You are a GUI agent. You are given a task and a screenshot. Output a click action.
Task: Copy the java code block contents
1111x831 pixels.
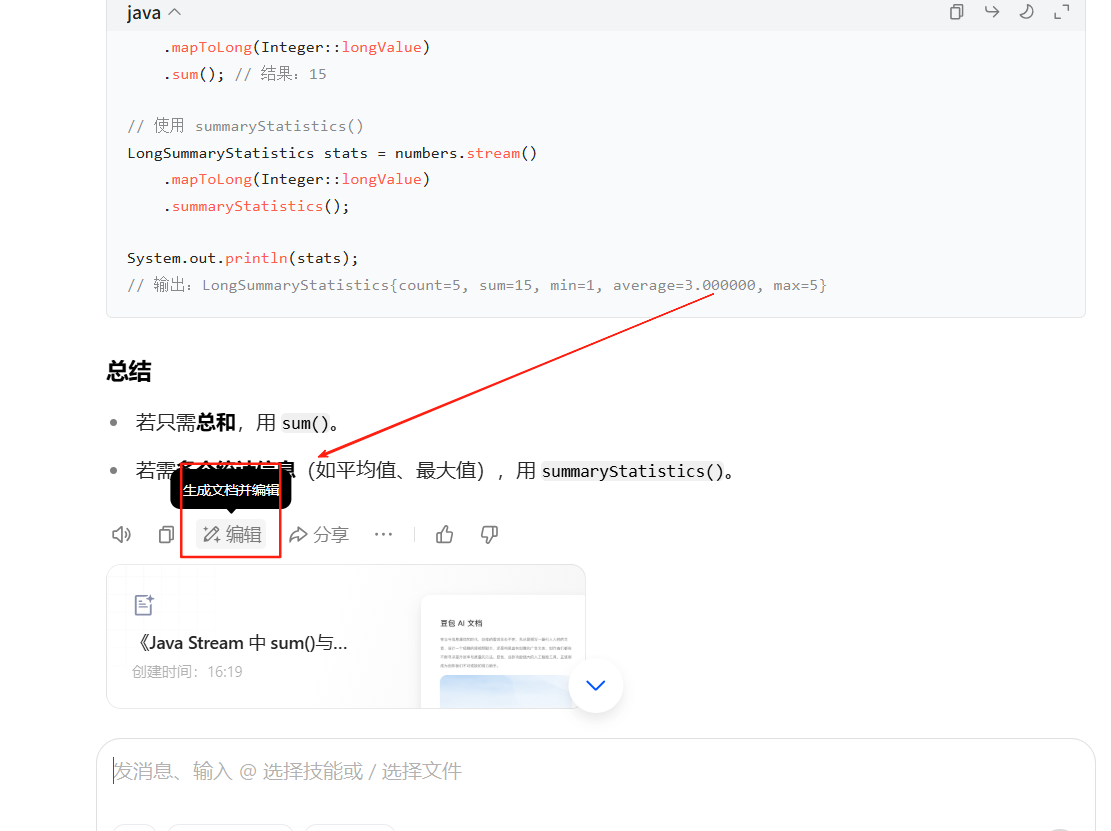click(957, 12)
